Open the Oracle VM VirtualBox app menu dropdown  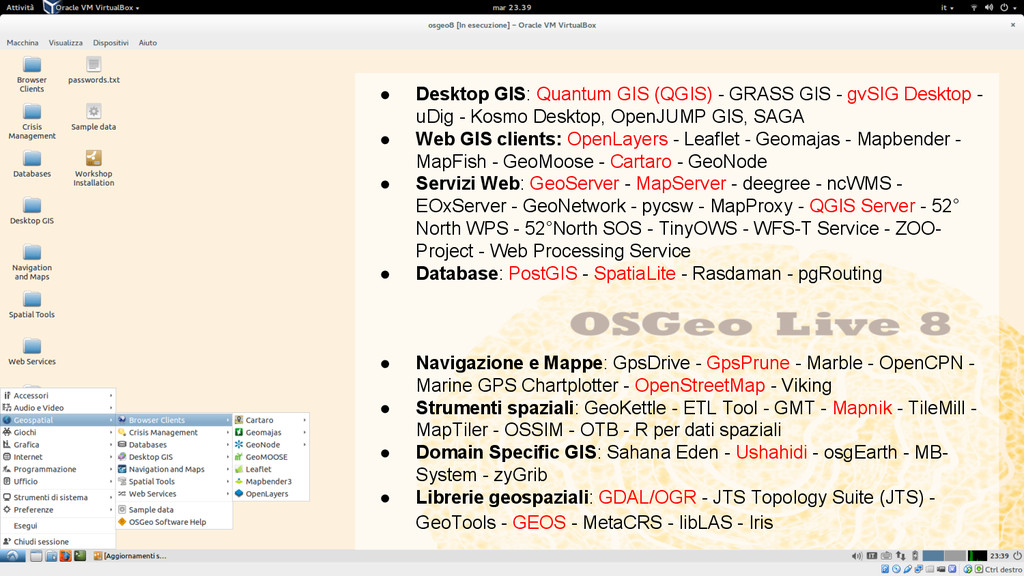tap(92, 7)
